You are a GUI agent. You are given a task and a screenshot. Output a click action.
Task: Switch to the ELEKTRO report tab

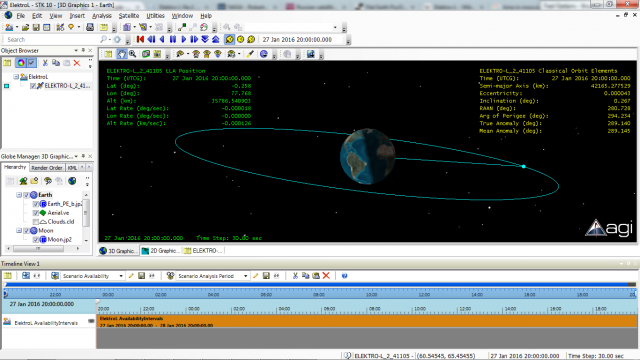203,251
